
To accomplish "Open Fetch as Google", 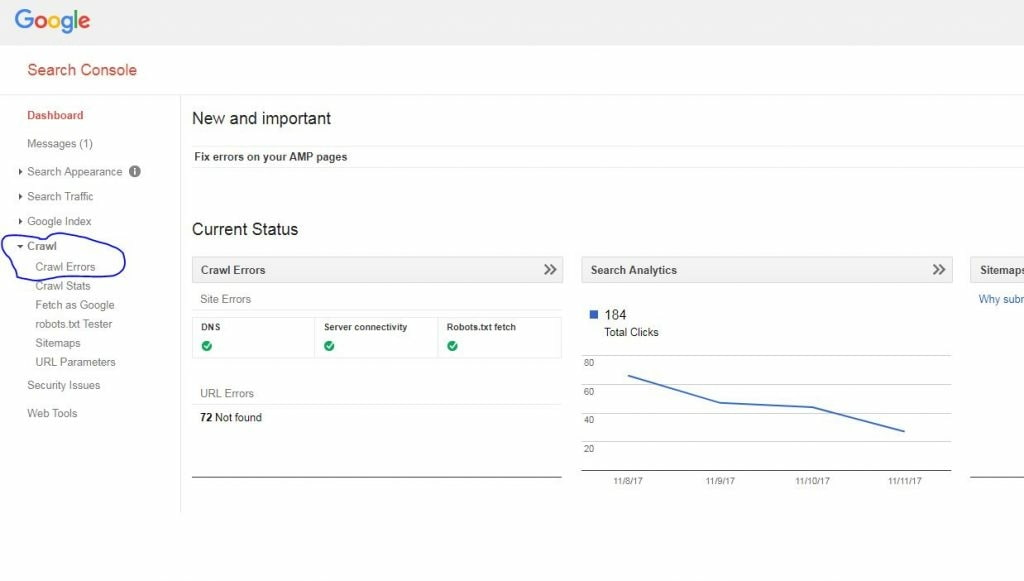I will (x=74, y=305).
